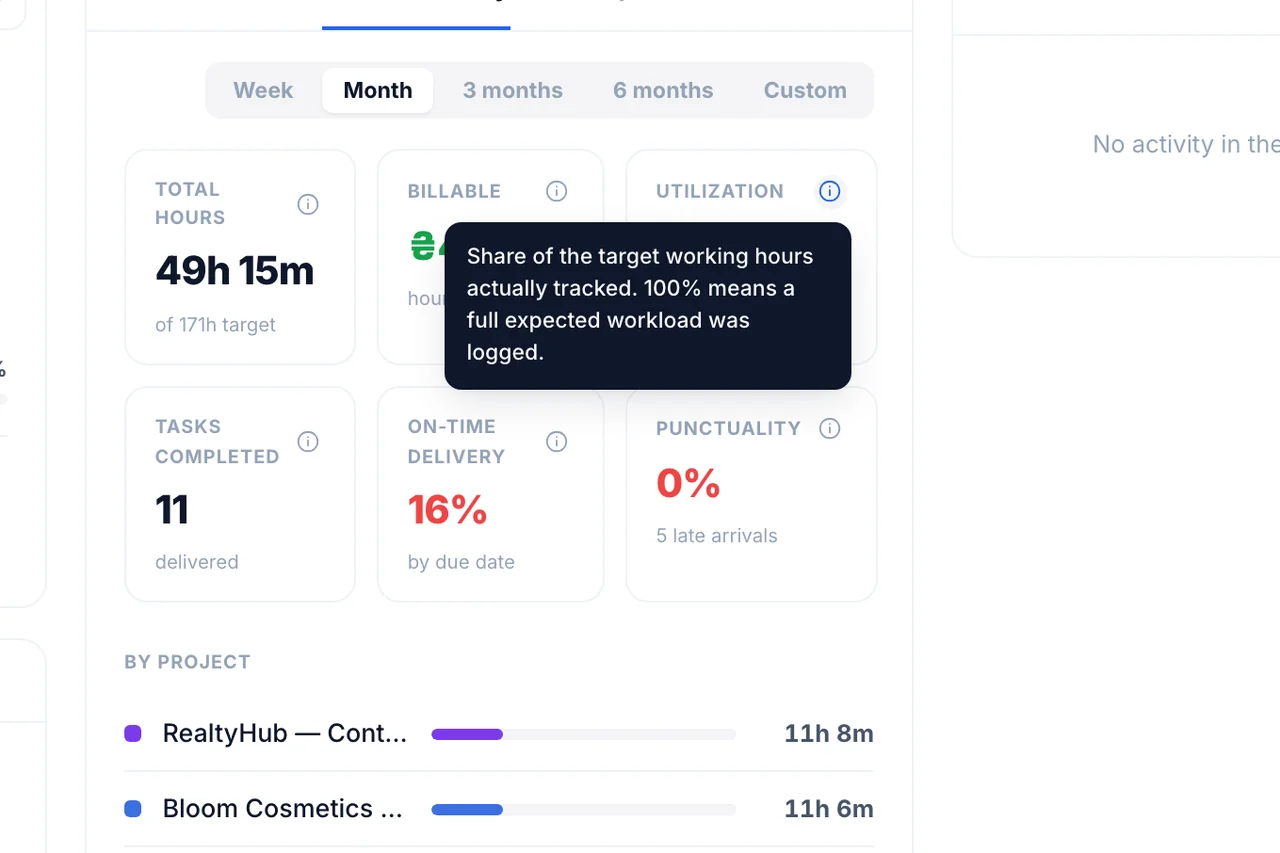Image resolution: width=1280 pixels, height=853 pixels.
Task: Switch to the Week period tab
Action: coord(263,90)
